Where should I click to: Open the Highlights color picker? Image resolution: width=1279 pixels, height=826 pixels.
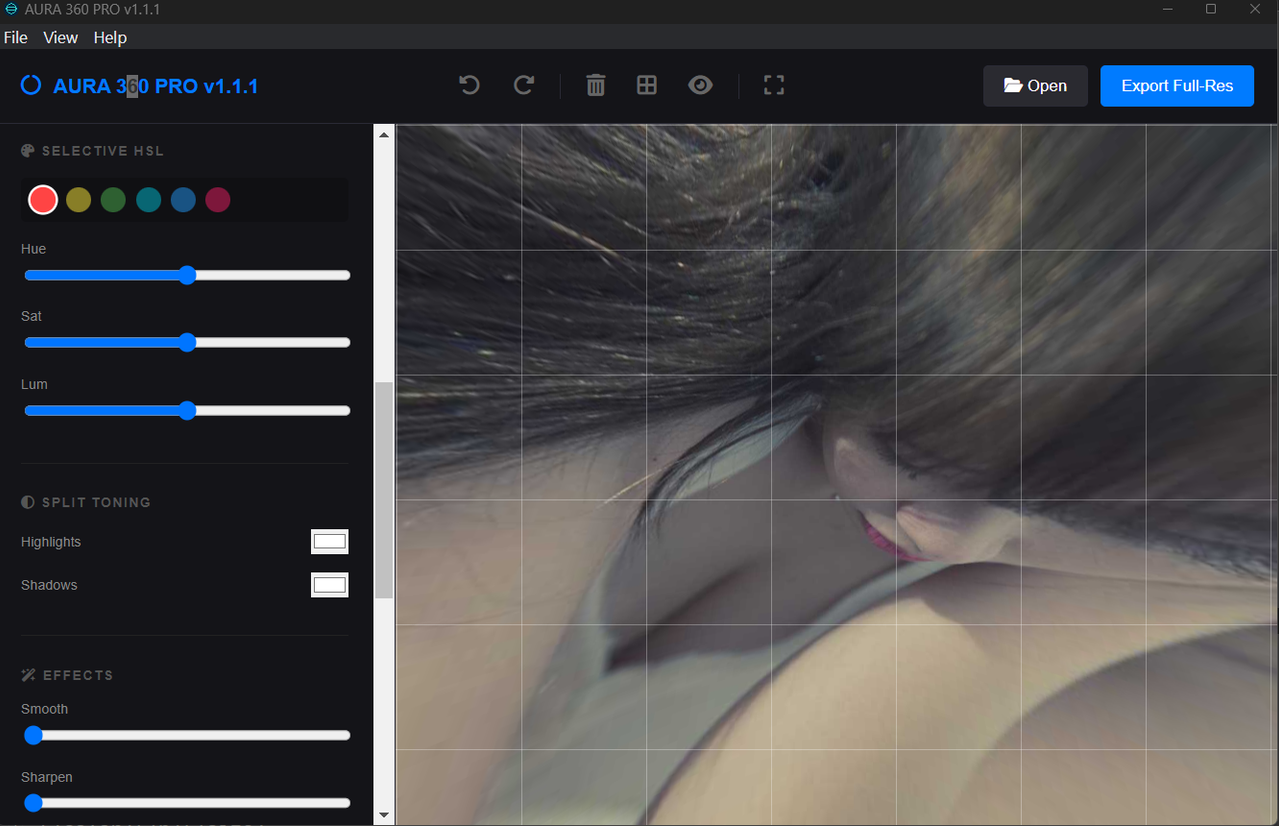click(x=329, y=542)
